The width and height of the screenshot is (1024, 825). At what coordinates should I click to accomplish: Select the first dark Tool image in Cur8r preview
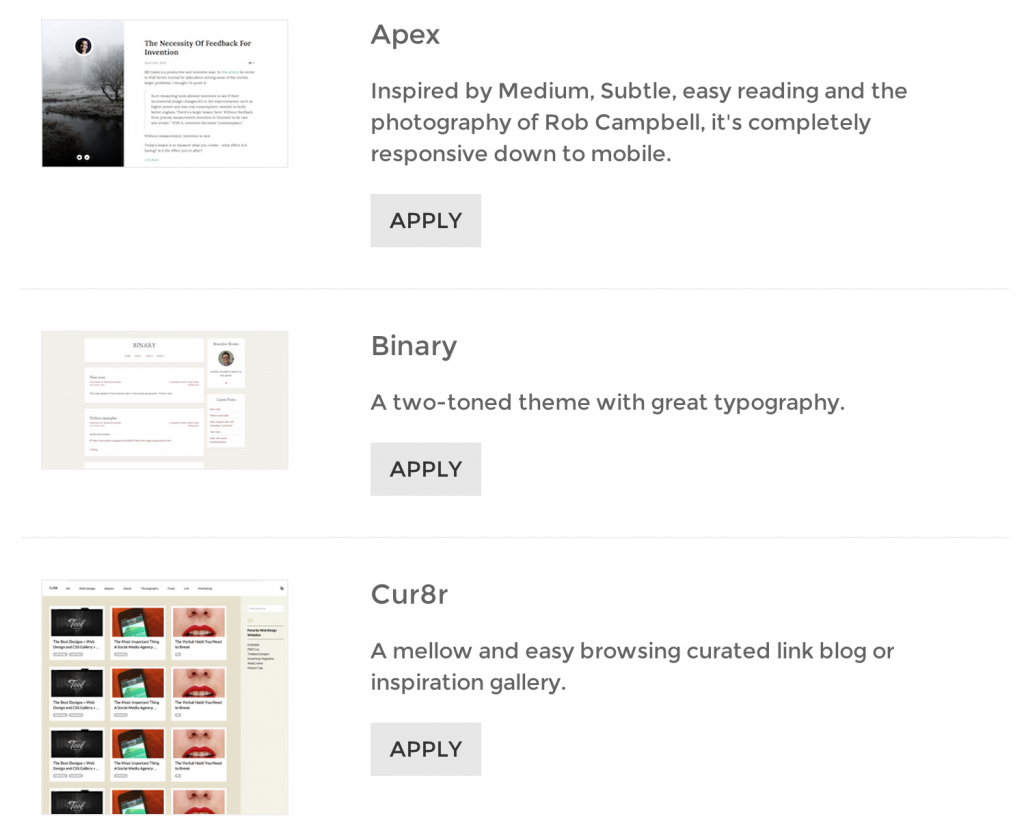click(x=77, y=623)
